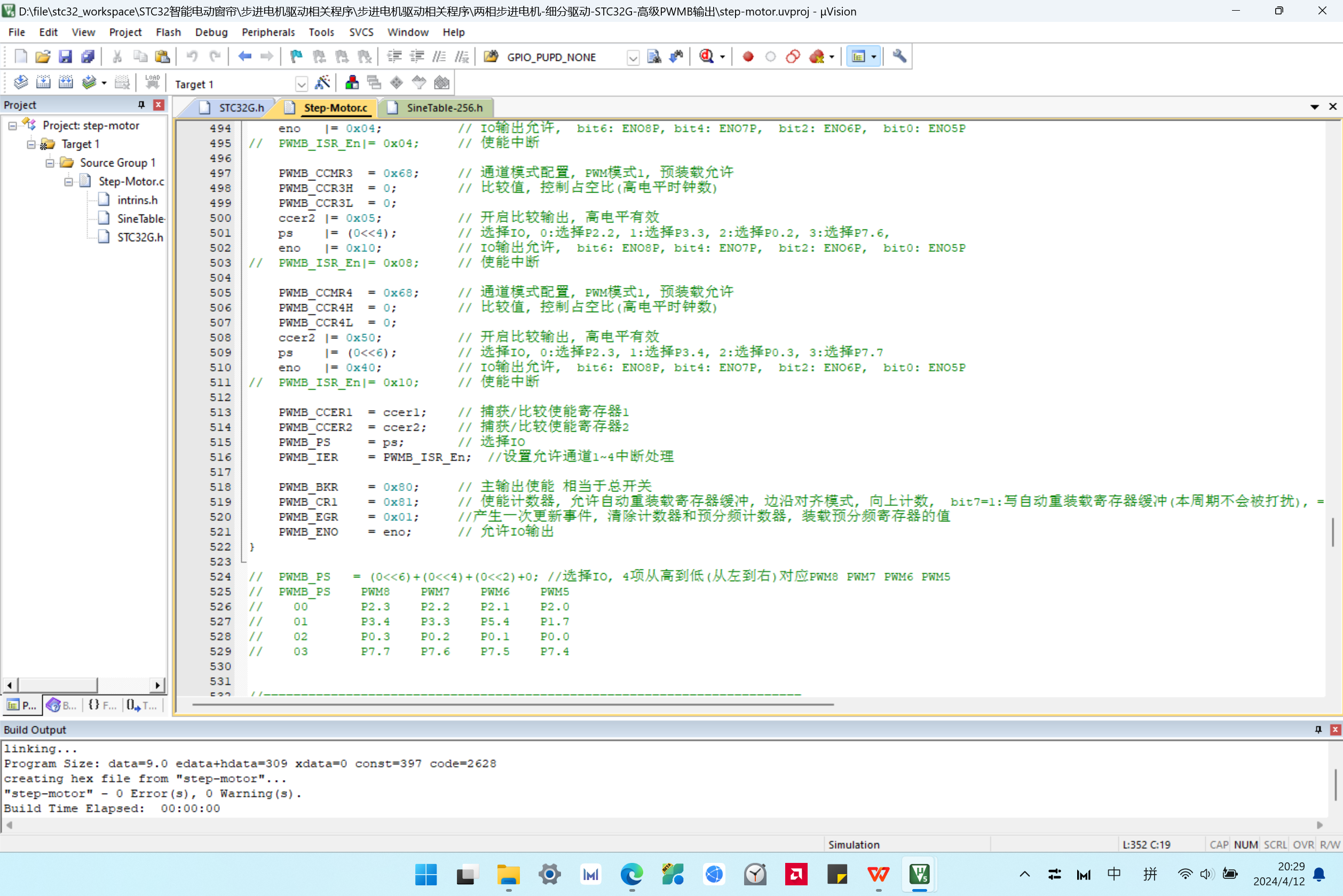Select STC32G.h in project tree
1343x896 pixels.
tap(140, 237)
